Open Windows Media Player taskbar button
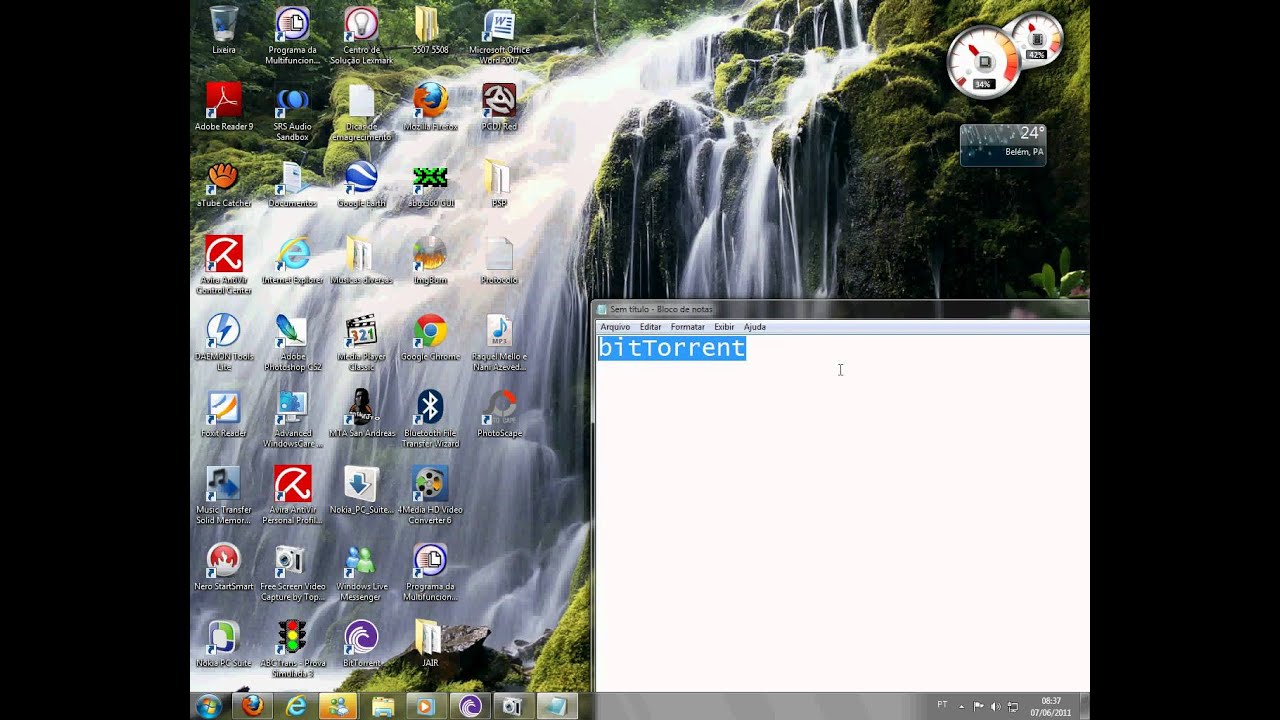This screenshot has height=720, width=1280. point(426,706)
